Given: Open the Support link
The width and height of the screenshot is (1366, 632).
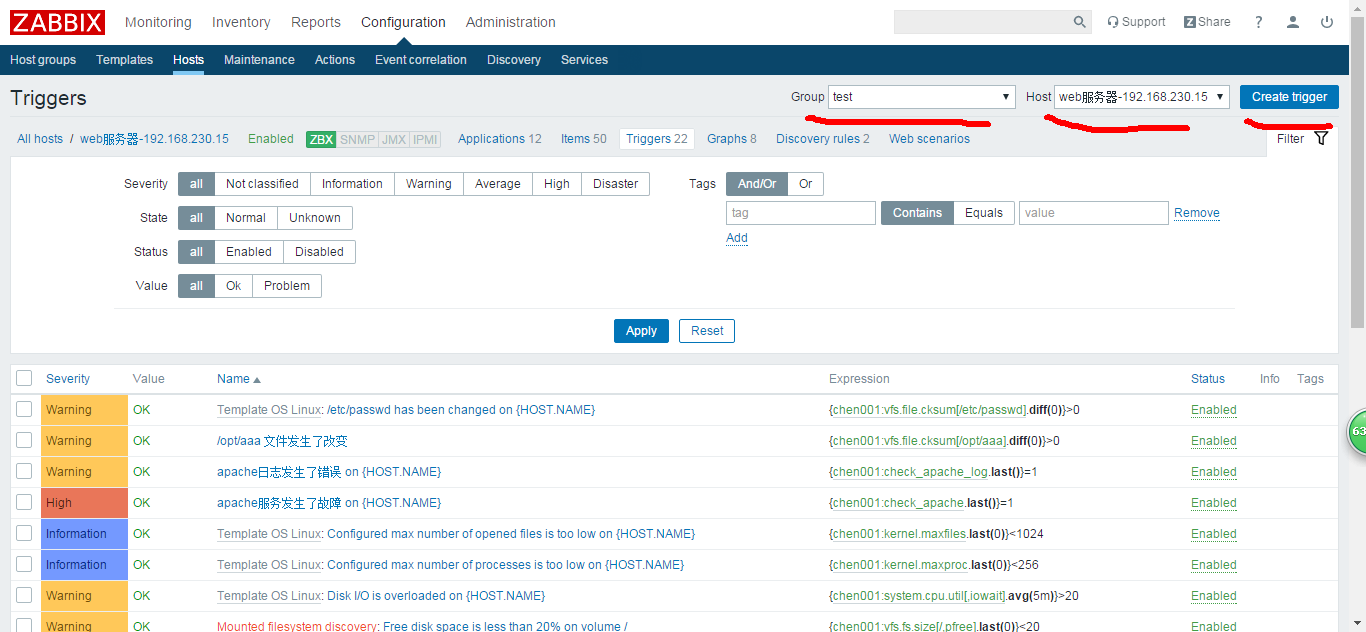Looking at the screenshot, I should (1136, 22).
